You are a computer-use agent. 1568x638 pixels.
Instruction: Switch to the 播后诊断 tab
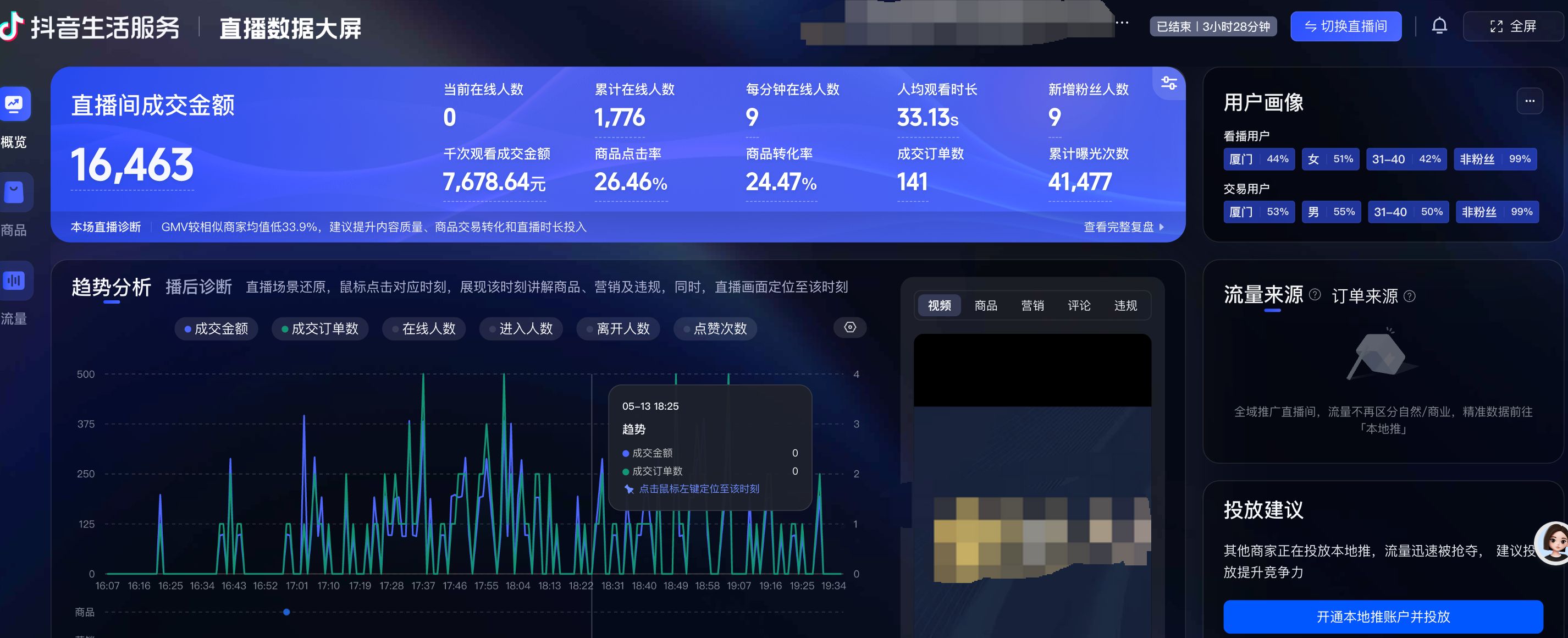tap(198, 287)
